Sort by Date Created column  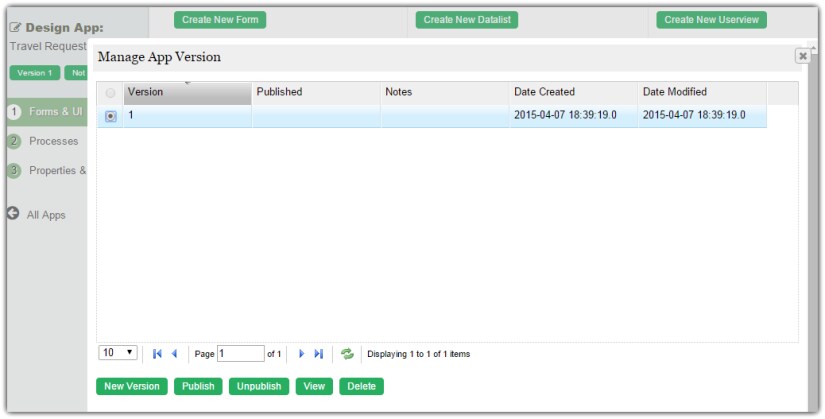pos(573,92)
